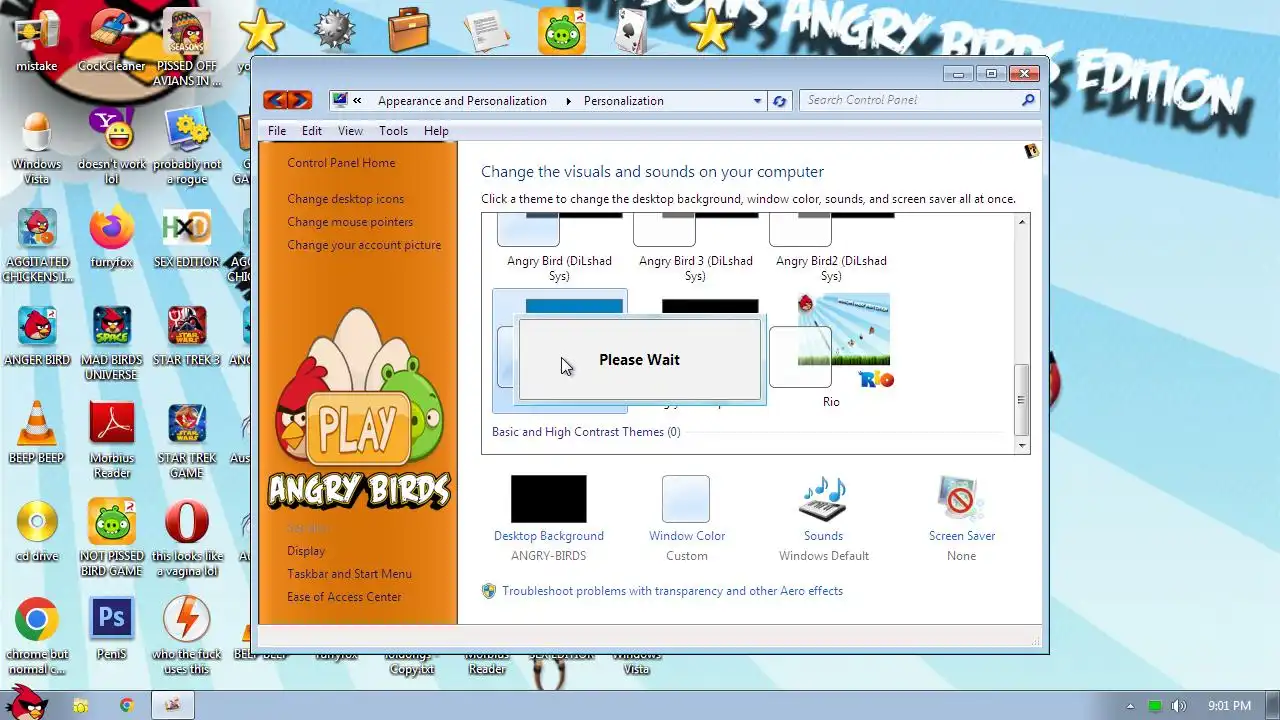
Task: Open the BEEP BEEP VLC cone icon
Action: pos(36,434)
